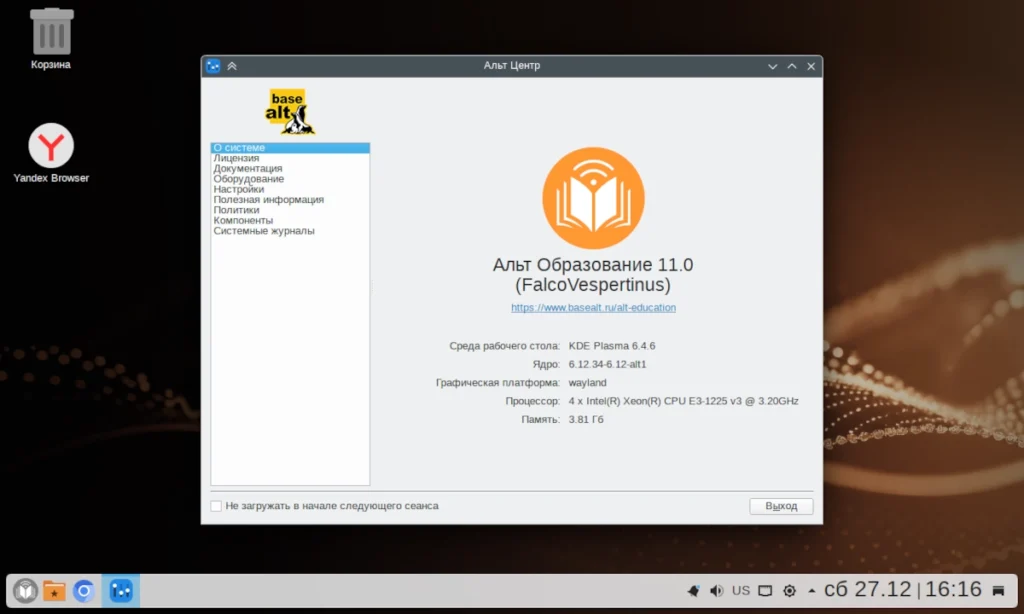Show the desktop using the far-right panel icon
The image size is (1024, 614).
(x=999, y=591)
